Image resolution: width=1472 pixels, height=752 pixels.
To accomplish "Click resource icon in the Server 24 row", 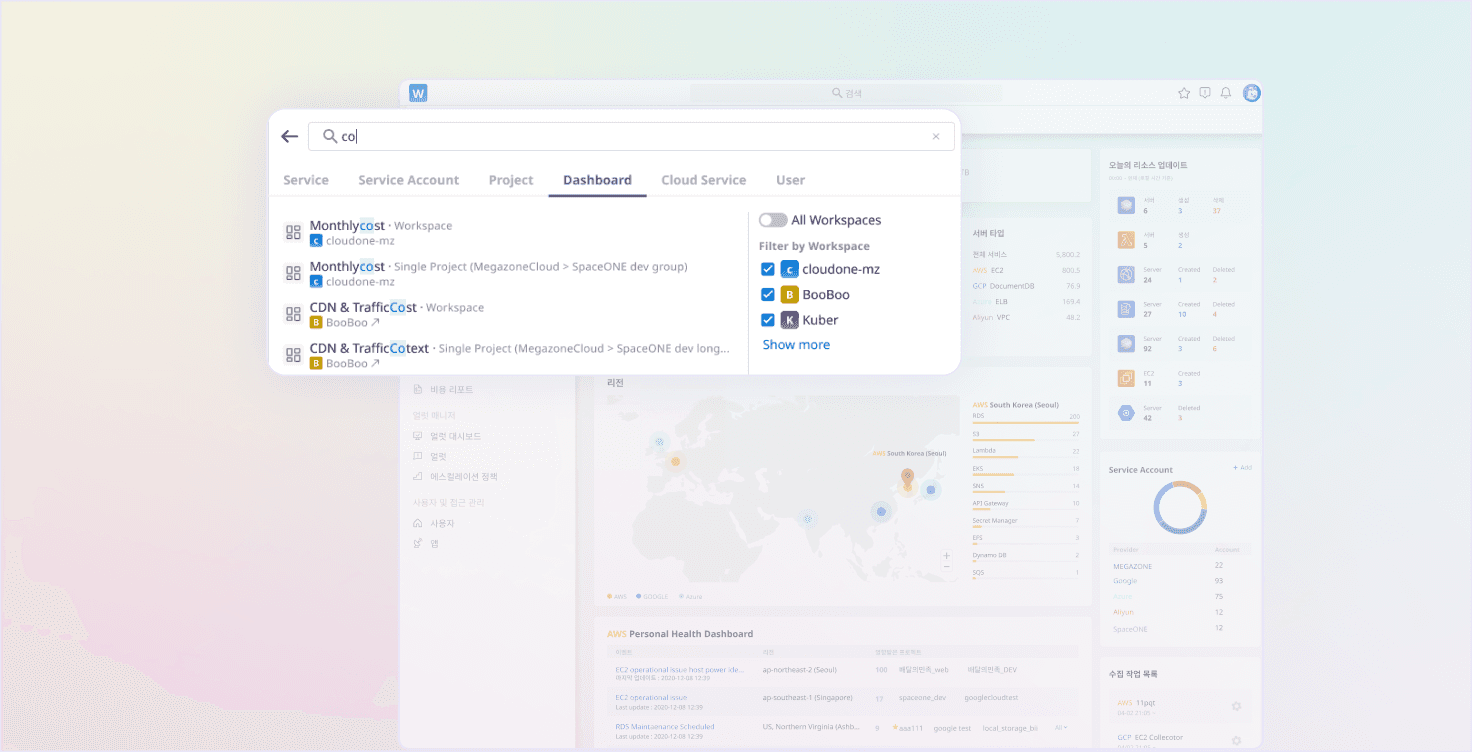I will [x=1126, y=274].
